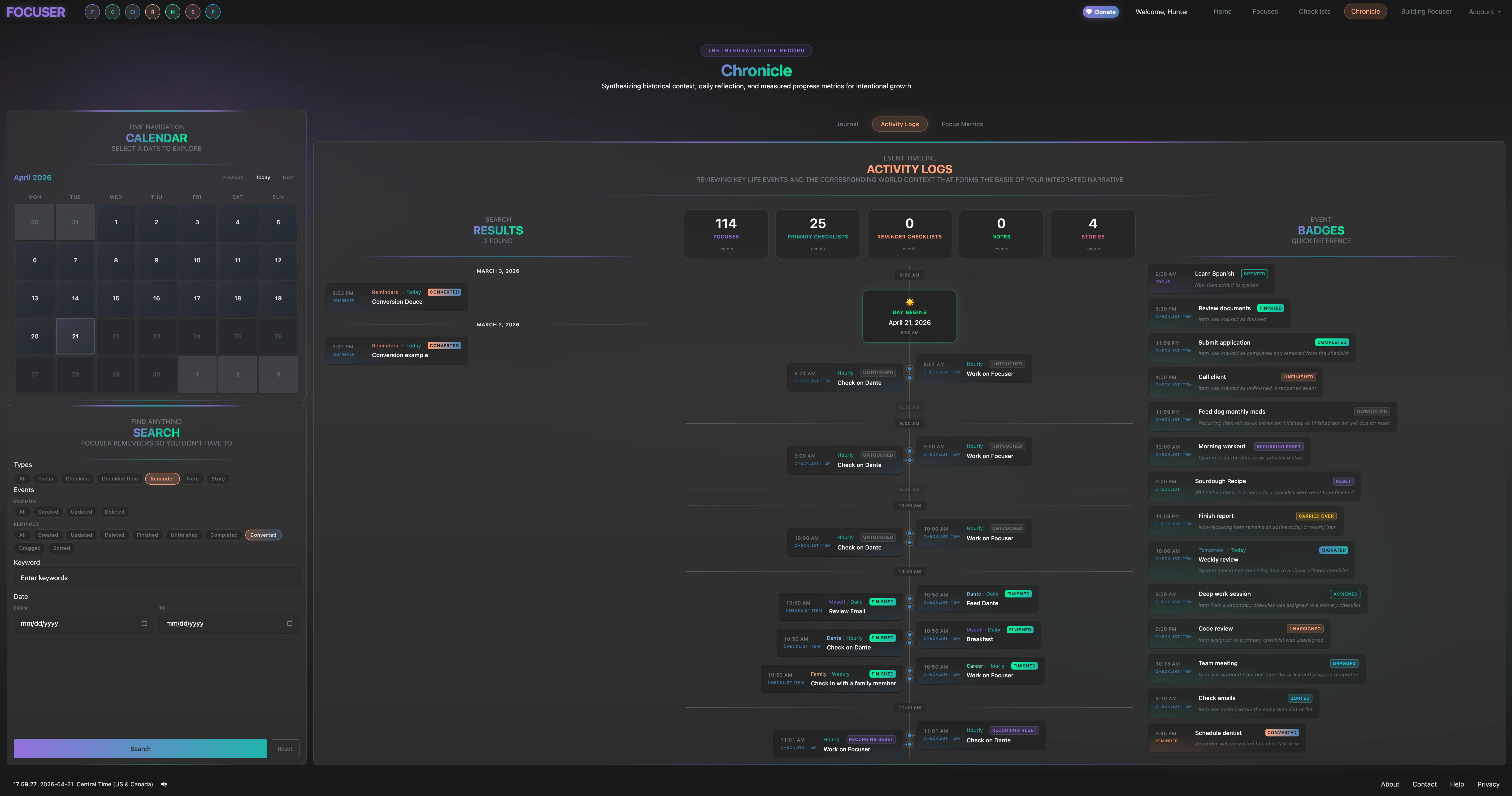Toggle the Focus type filter
The width and height of the screenshot is (1512, 796).
coord(45,479)
